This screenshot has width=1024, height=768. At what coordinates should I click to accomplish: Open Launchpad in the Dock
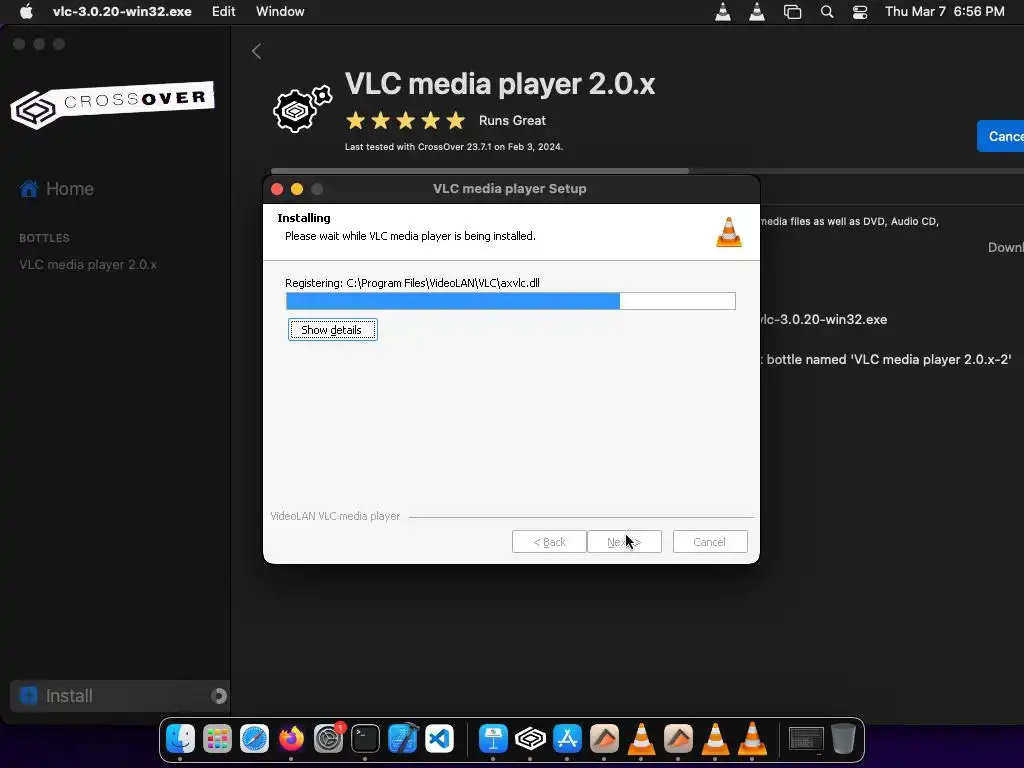[217, 739]
